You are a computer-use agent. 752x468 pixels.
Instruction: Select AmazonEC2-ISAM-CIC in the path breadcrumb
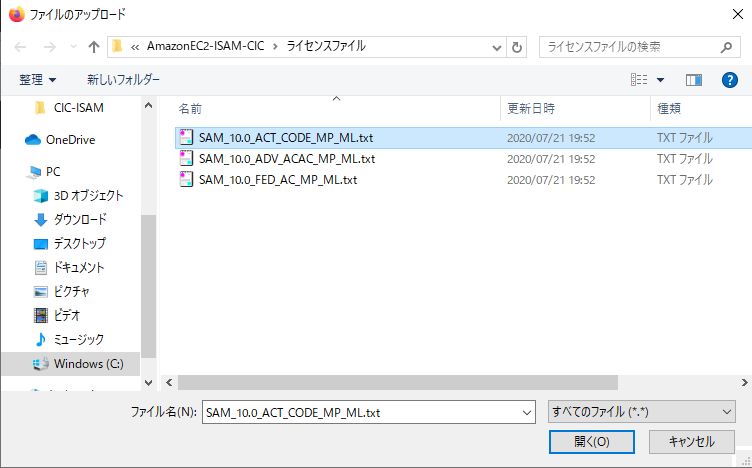tap(205, 47)
